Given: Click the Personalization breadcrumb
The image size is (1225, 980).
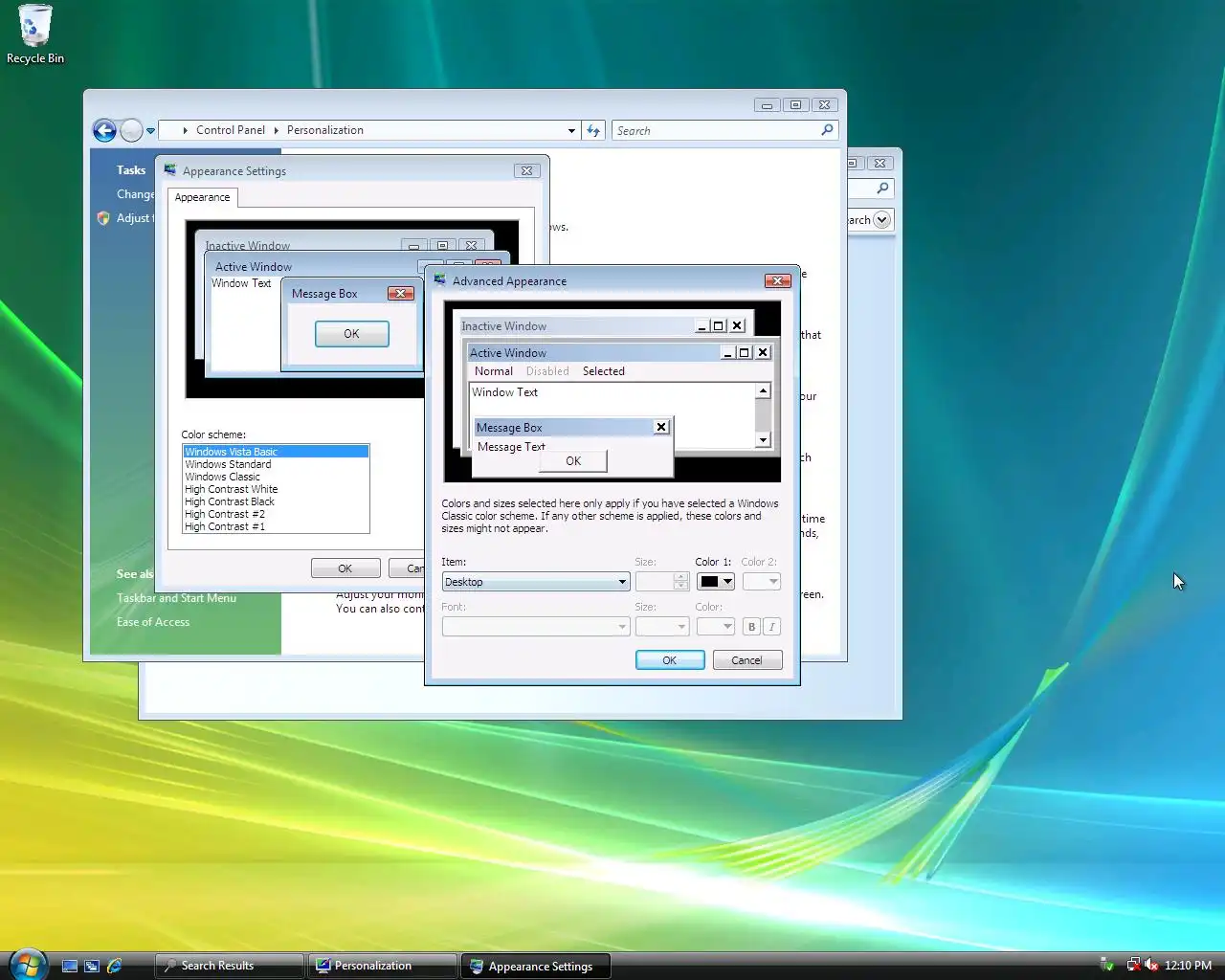Looking at the screenshot, I should pyautogui.click(x=325, y=130).
